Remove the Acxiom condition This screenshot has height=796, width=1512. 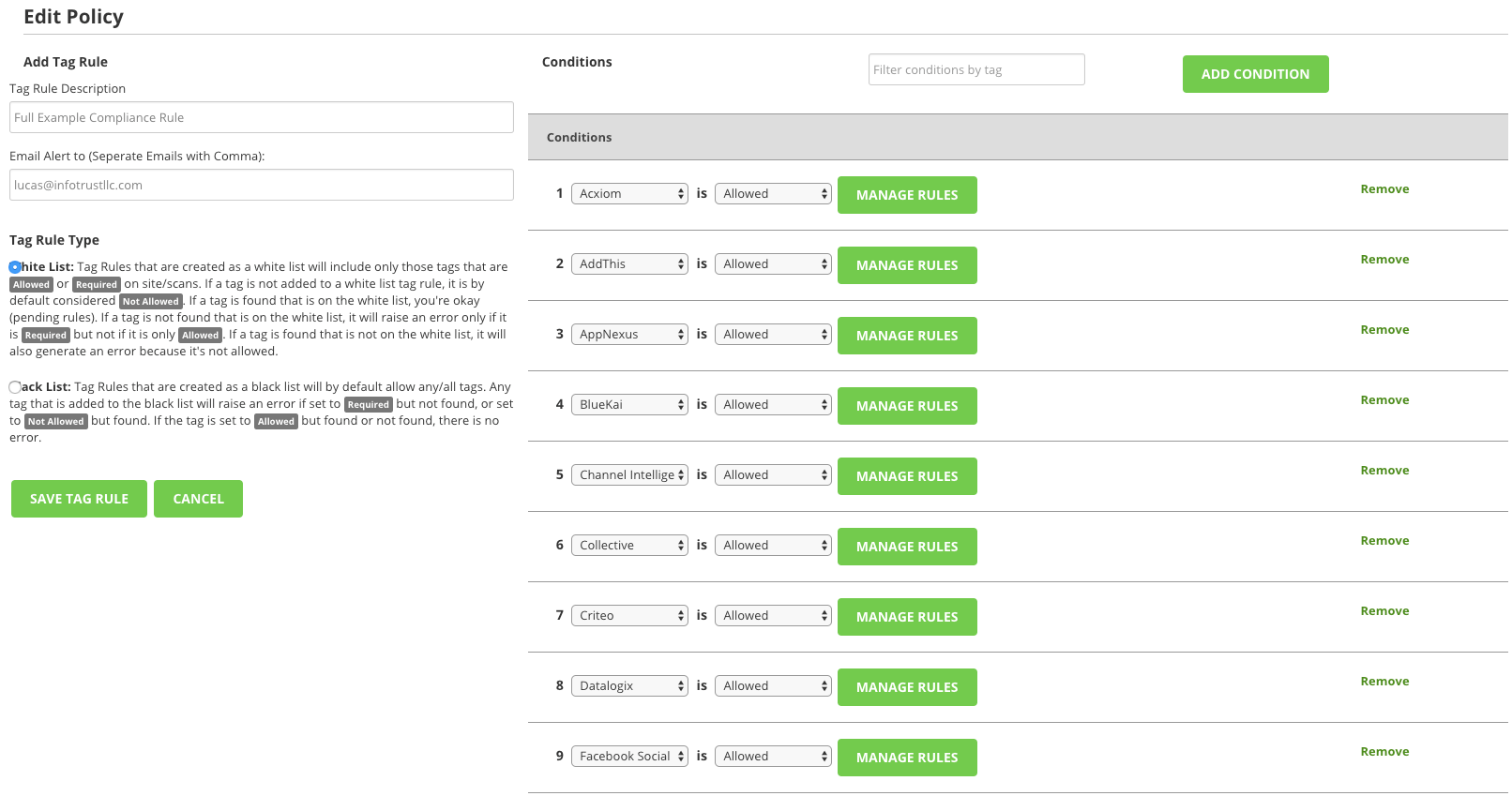(x=1384, y=189)
